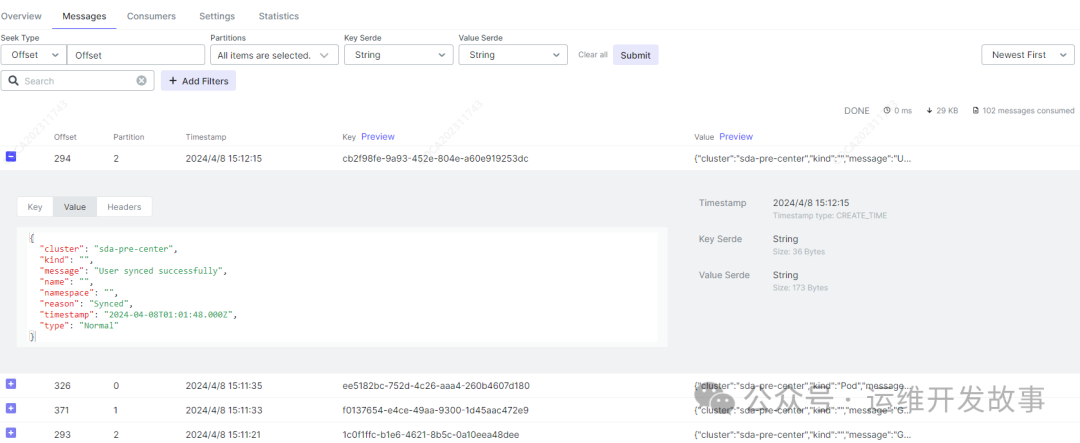Click timestamp 2024/4/8 15:11:21 in the table
The image size is (1080, 443).
(223, 435)
